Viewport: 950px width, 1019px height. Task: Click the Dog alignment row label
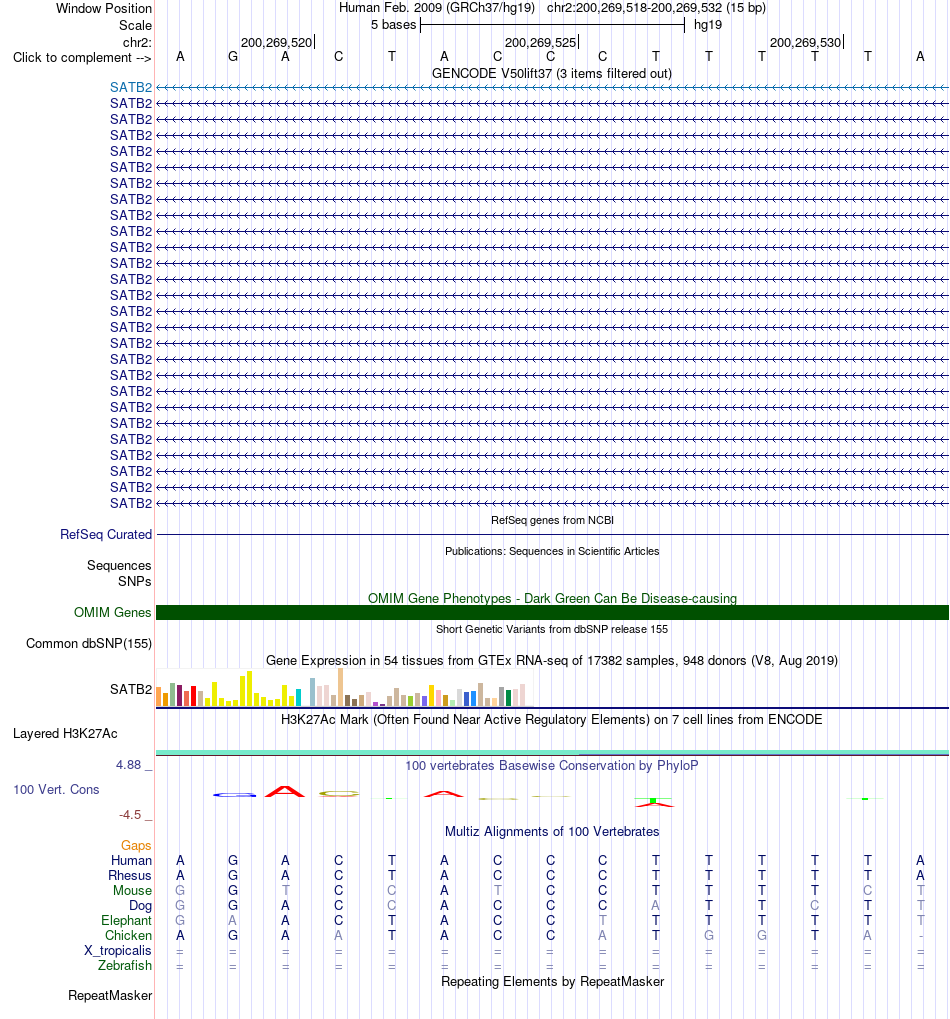[x=140, y=905]
